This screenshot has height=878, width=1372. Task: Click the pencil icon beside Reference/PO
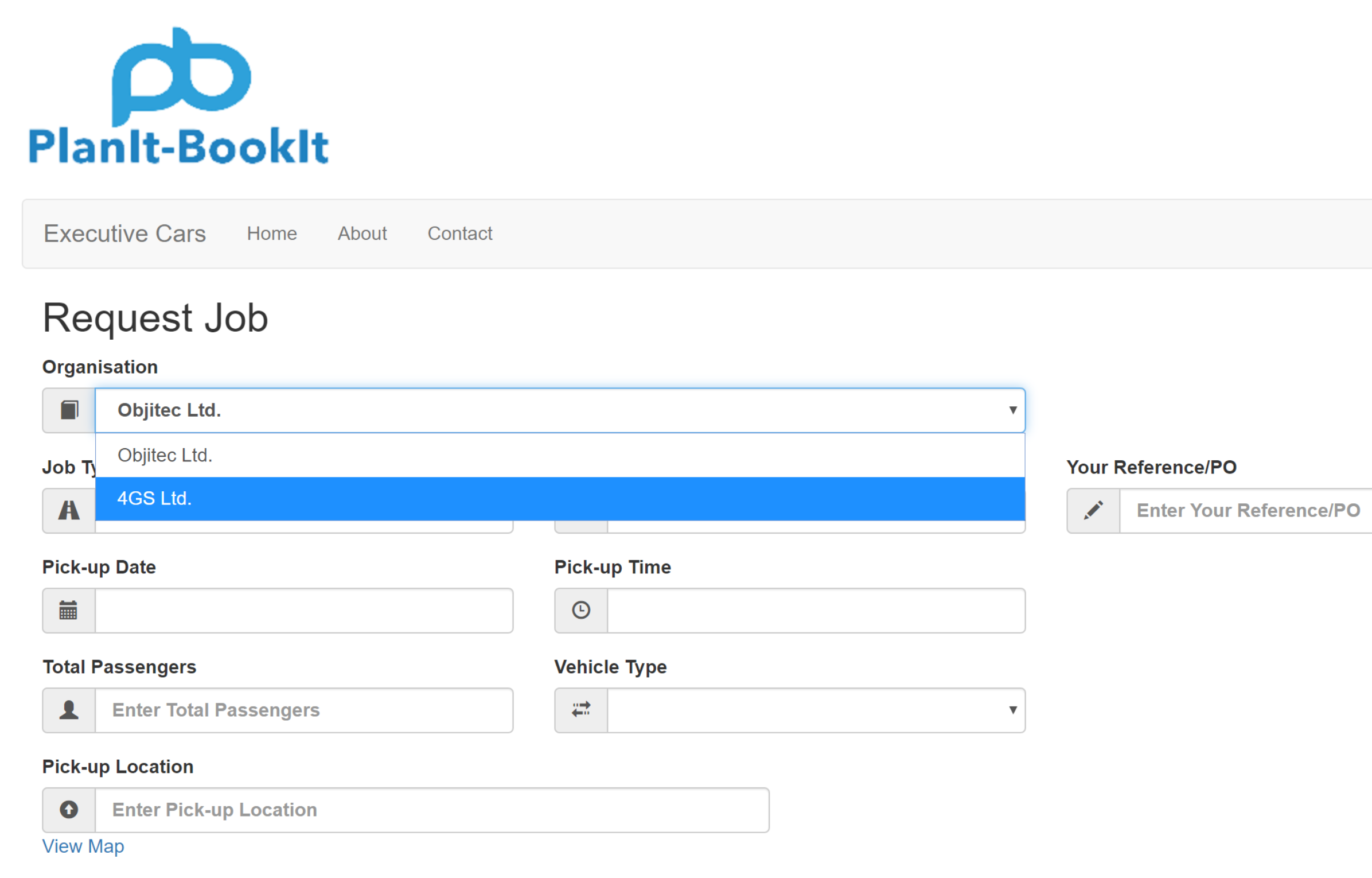coord(1093,510)
